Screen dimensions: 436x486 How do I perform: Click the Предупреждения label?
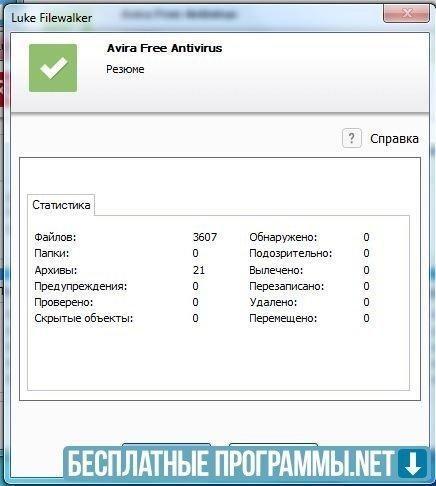pyautogui.click(x=81, y=286)
